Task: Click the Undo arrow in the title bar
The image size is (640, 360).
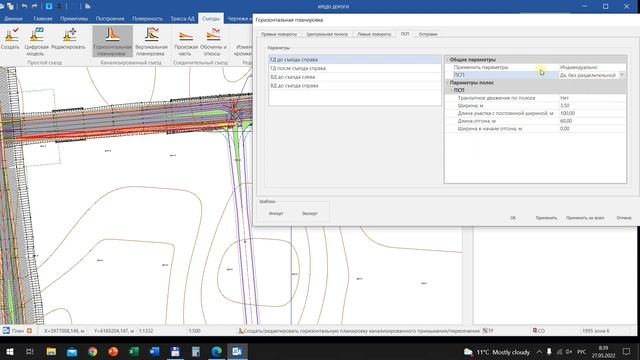Action: point(24,6)
